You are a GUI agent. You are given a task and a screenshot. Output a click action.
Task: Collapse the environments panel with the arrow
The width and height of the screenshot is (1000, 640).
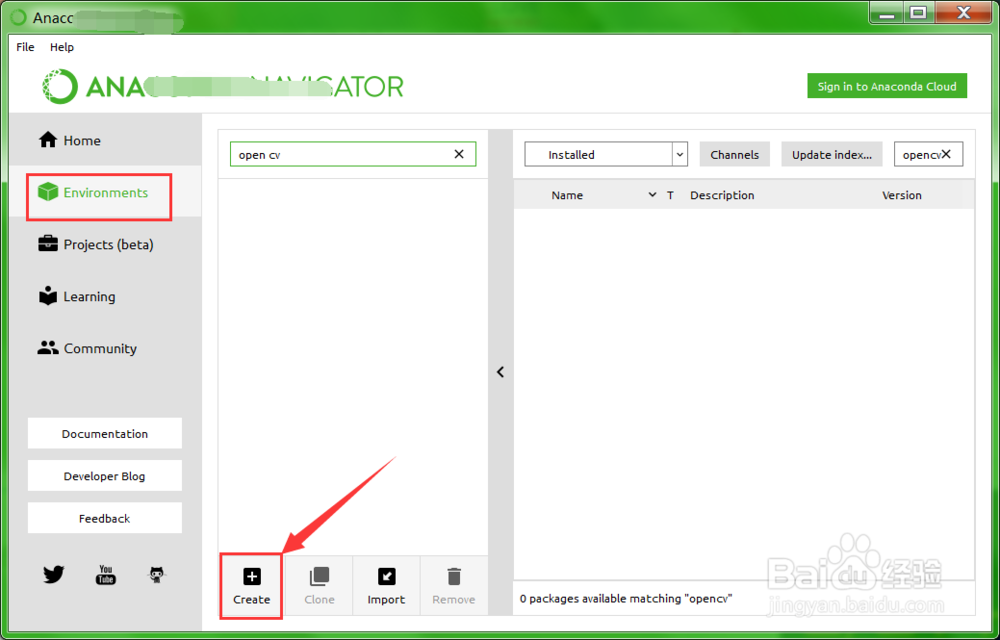(501, 372)
